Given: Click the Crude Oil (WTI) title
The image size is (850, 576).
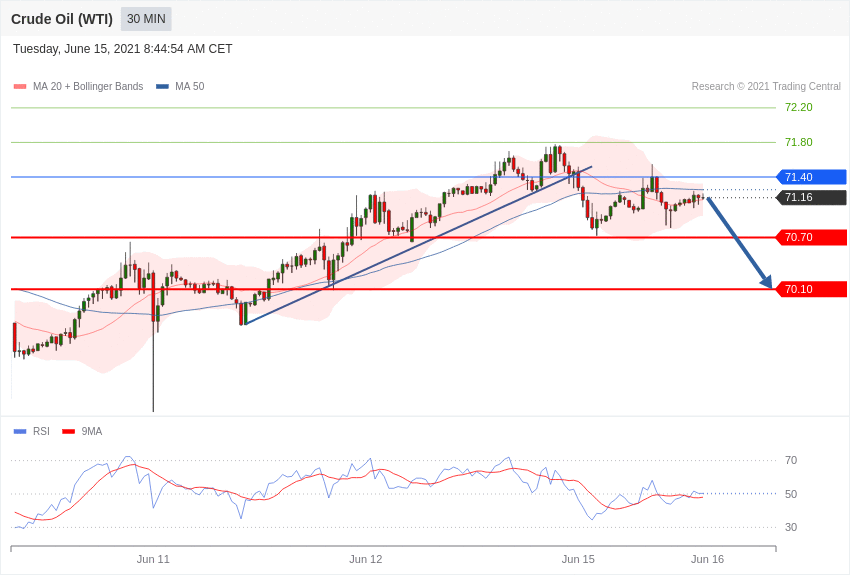Looking at the screenshot, I should pos(62,19).
